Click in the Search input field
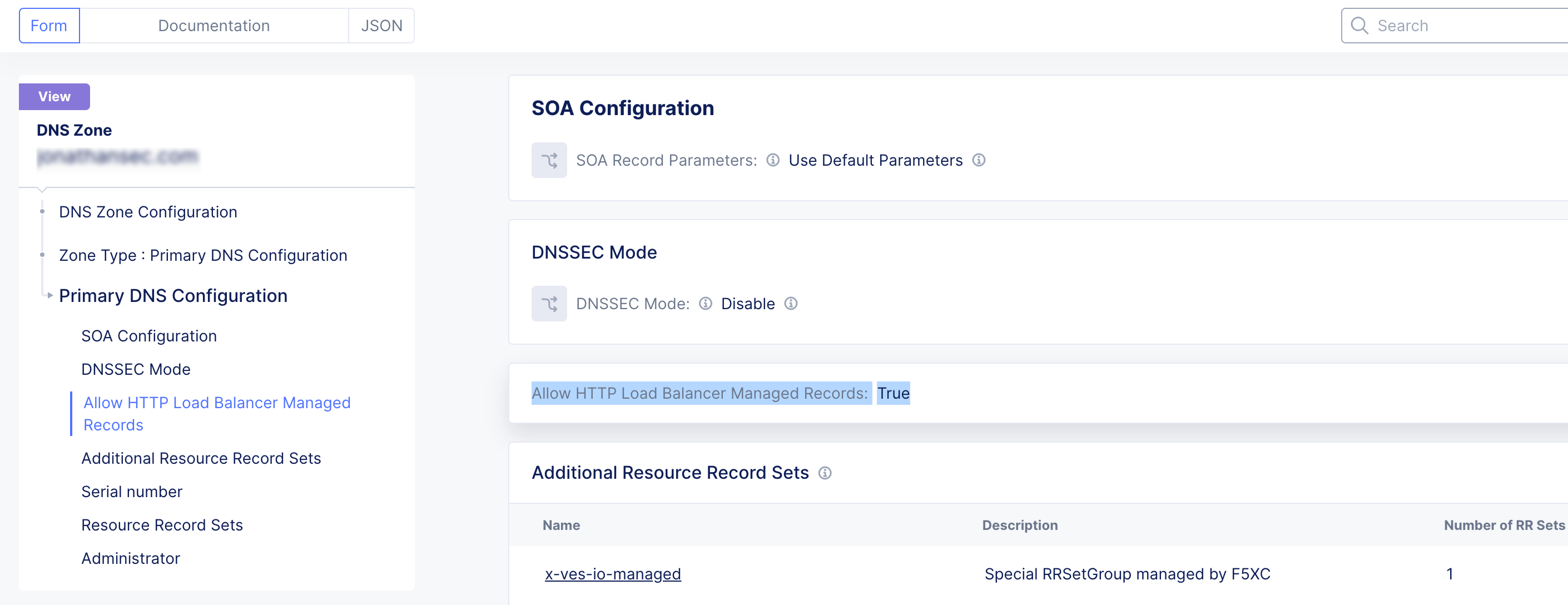Image resolution: width=1568 pixels, height=605 pixels. [x=1461, y=26]
